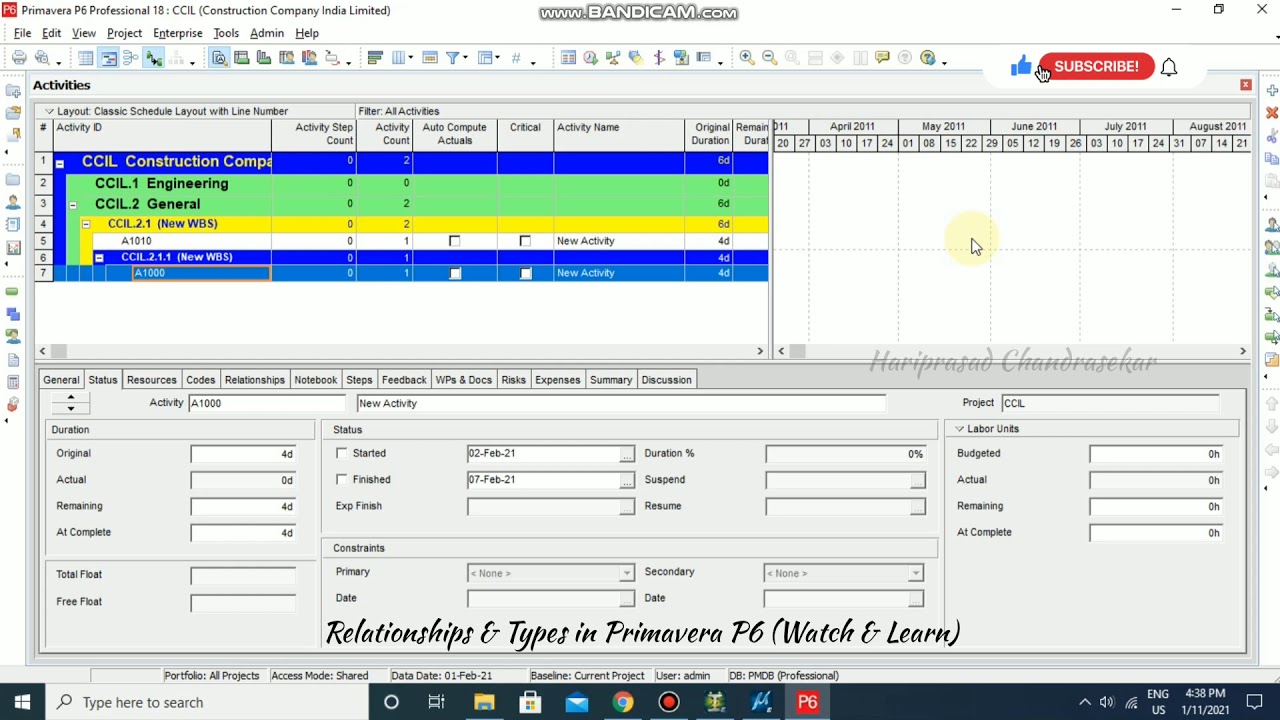Click the Timescale toolbar icon

click(x=430, y=58)
